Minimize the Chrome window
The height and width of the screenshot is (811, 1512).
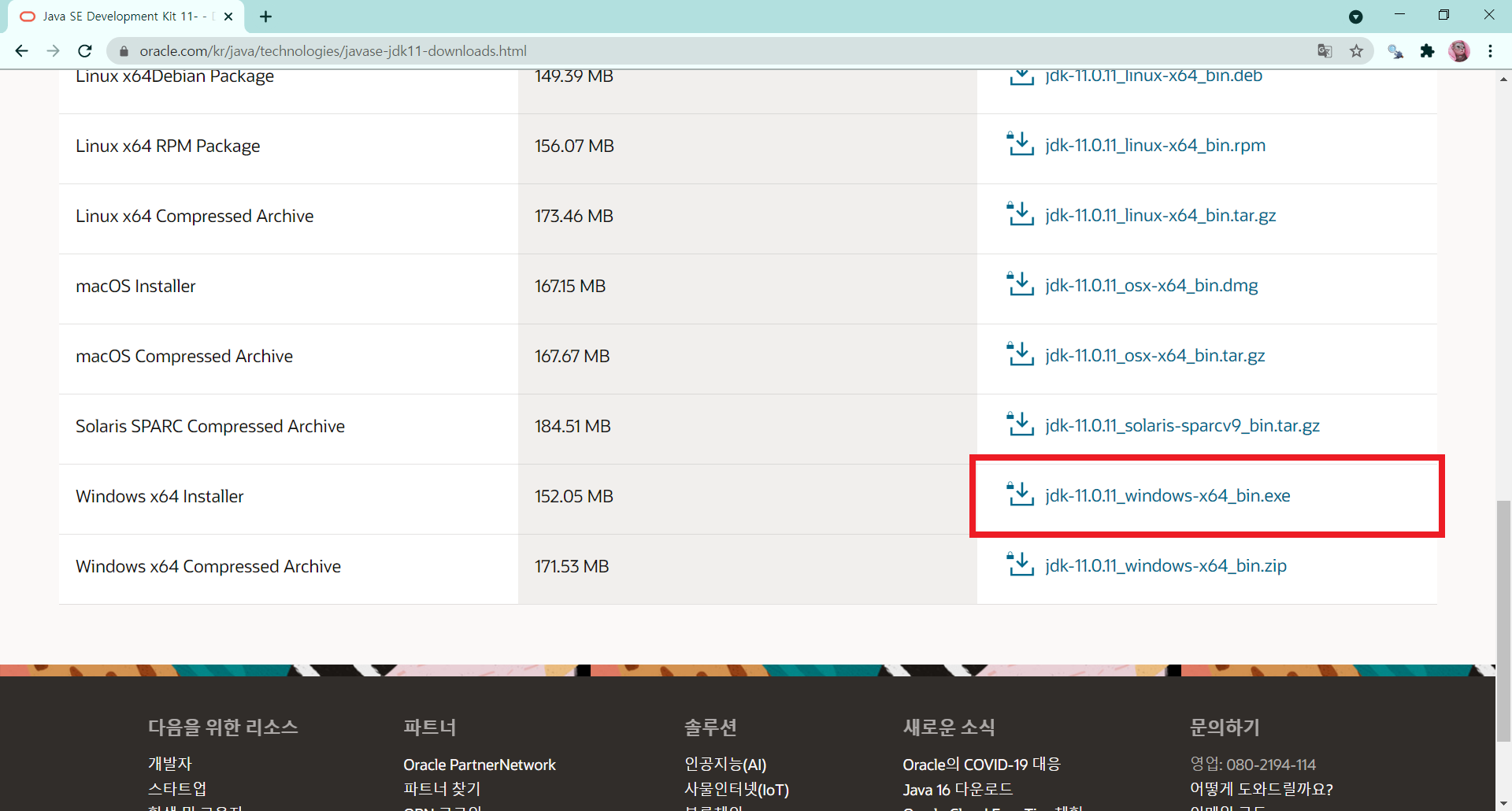click(x=1399, y=15)
